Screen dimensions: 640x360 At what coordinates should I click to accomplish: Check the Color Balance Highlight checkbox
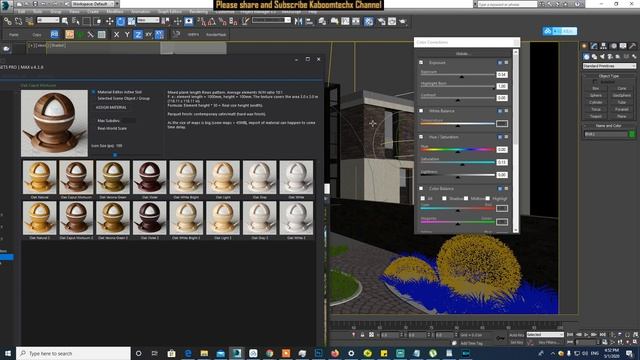(x=488, y=198)
